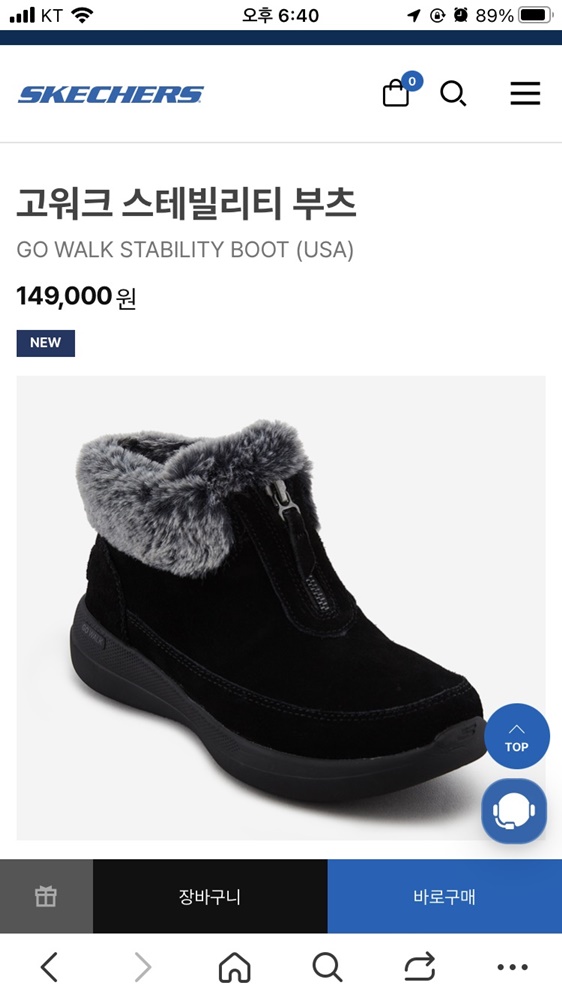This screenshot has width=562, height=1000.
Task: Go to Skechers home via logo
Action: [x=110, y=94]
